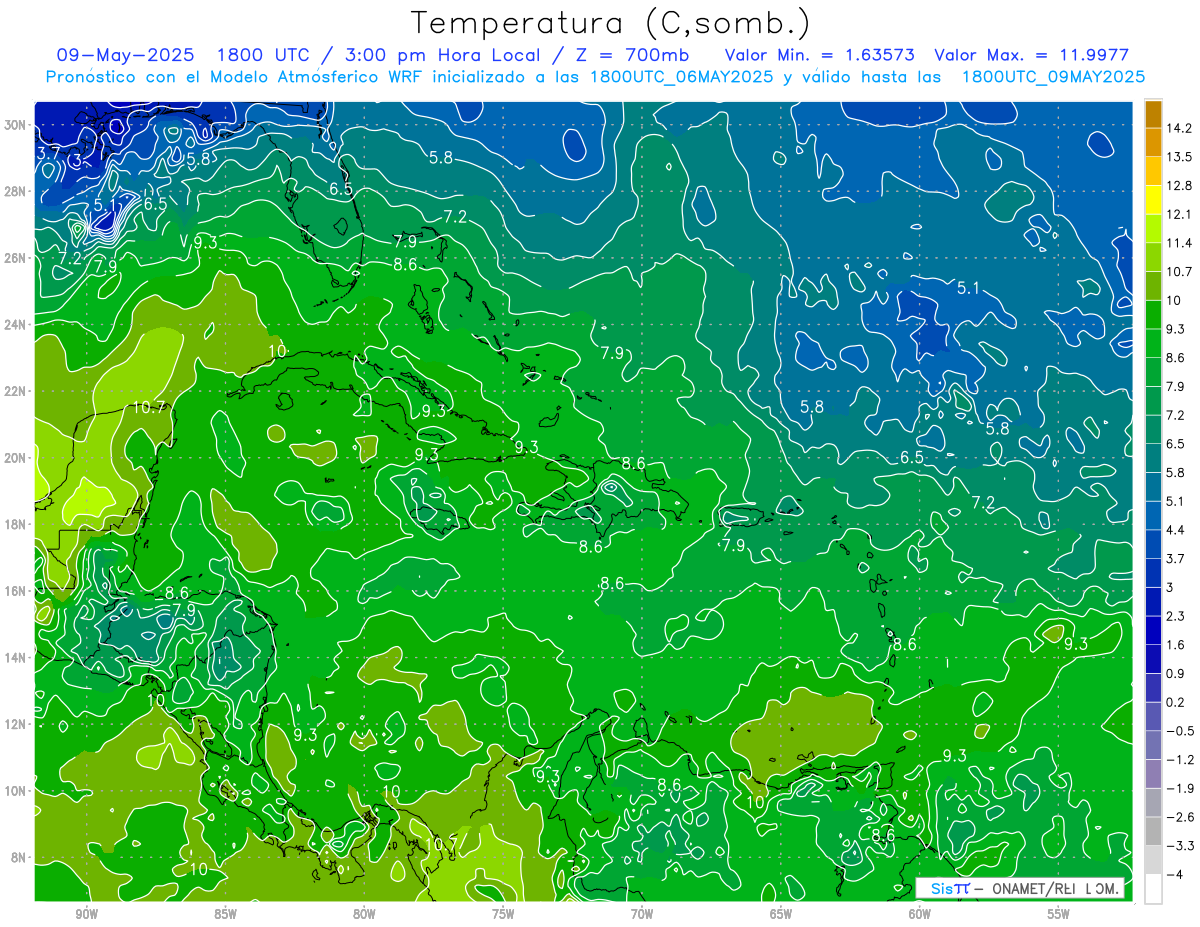Click the -1.2 value on the color legend
1200x927 pixels.
click(x=1180, y=760)
